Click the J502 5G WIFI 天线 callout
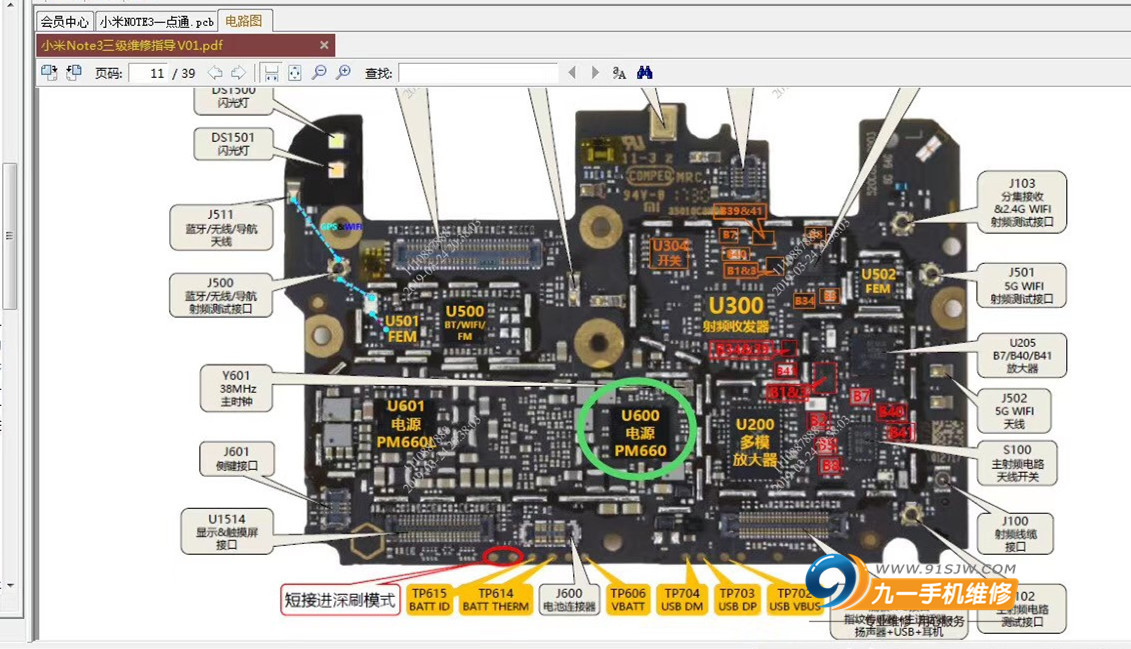The height and width of the screenshot is (649, 1131). 1014,411
